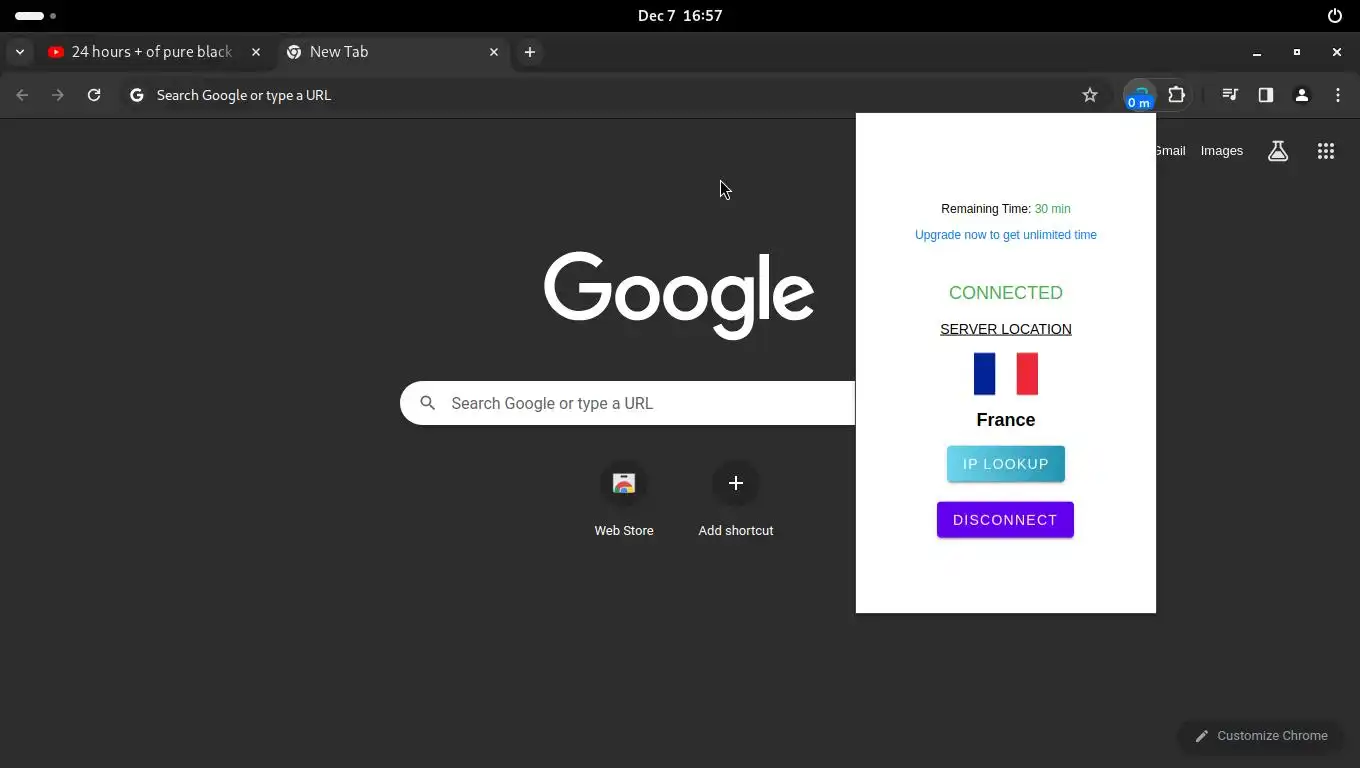1360x768 pixels.
Task: Click the VPN extension icon in toolbar
Action: pos(1139,96)
